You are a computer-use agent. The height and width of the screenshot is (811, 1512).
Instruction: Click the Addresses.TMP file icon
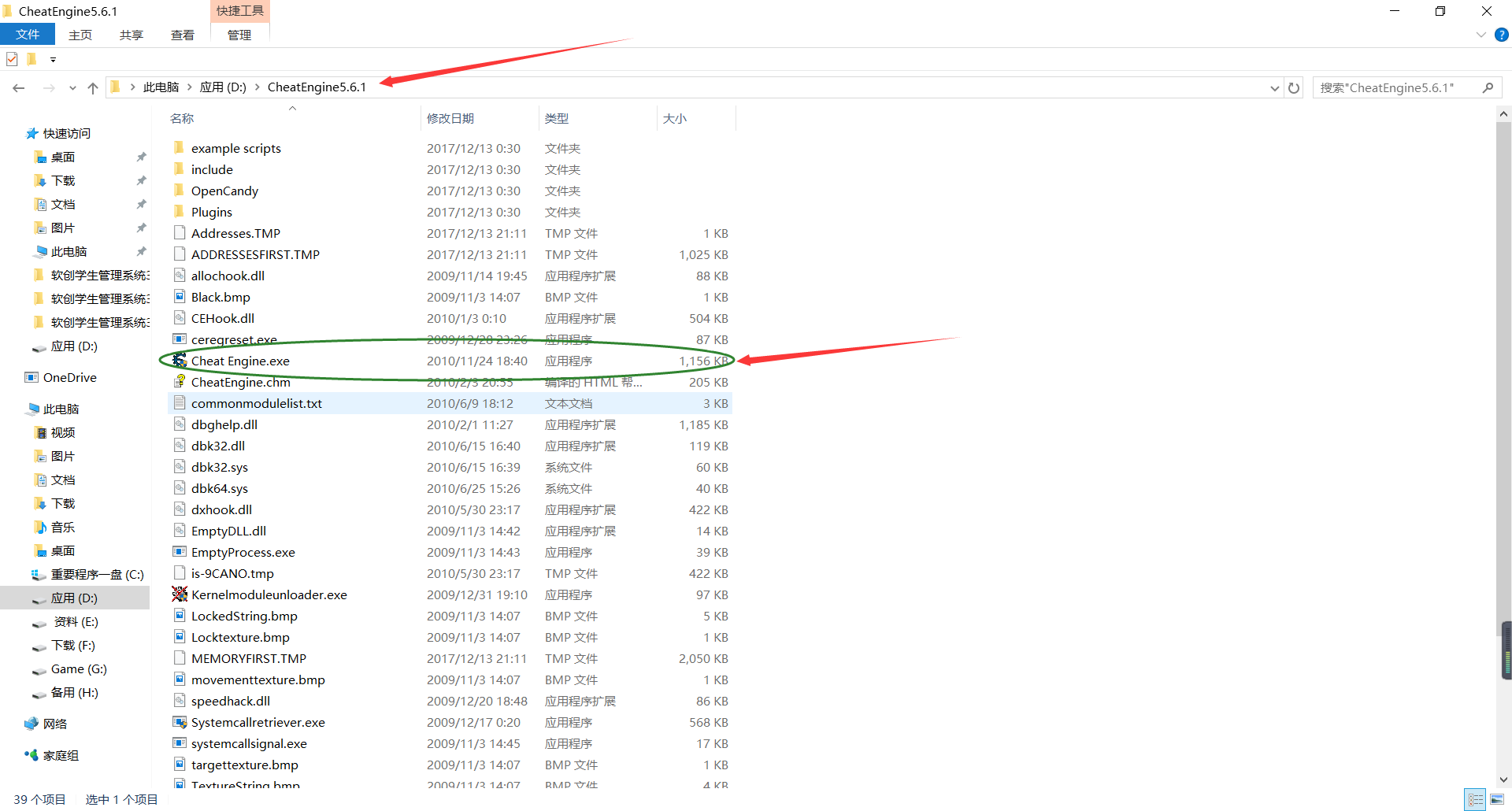[x=180, y=233]
